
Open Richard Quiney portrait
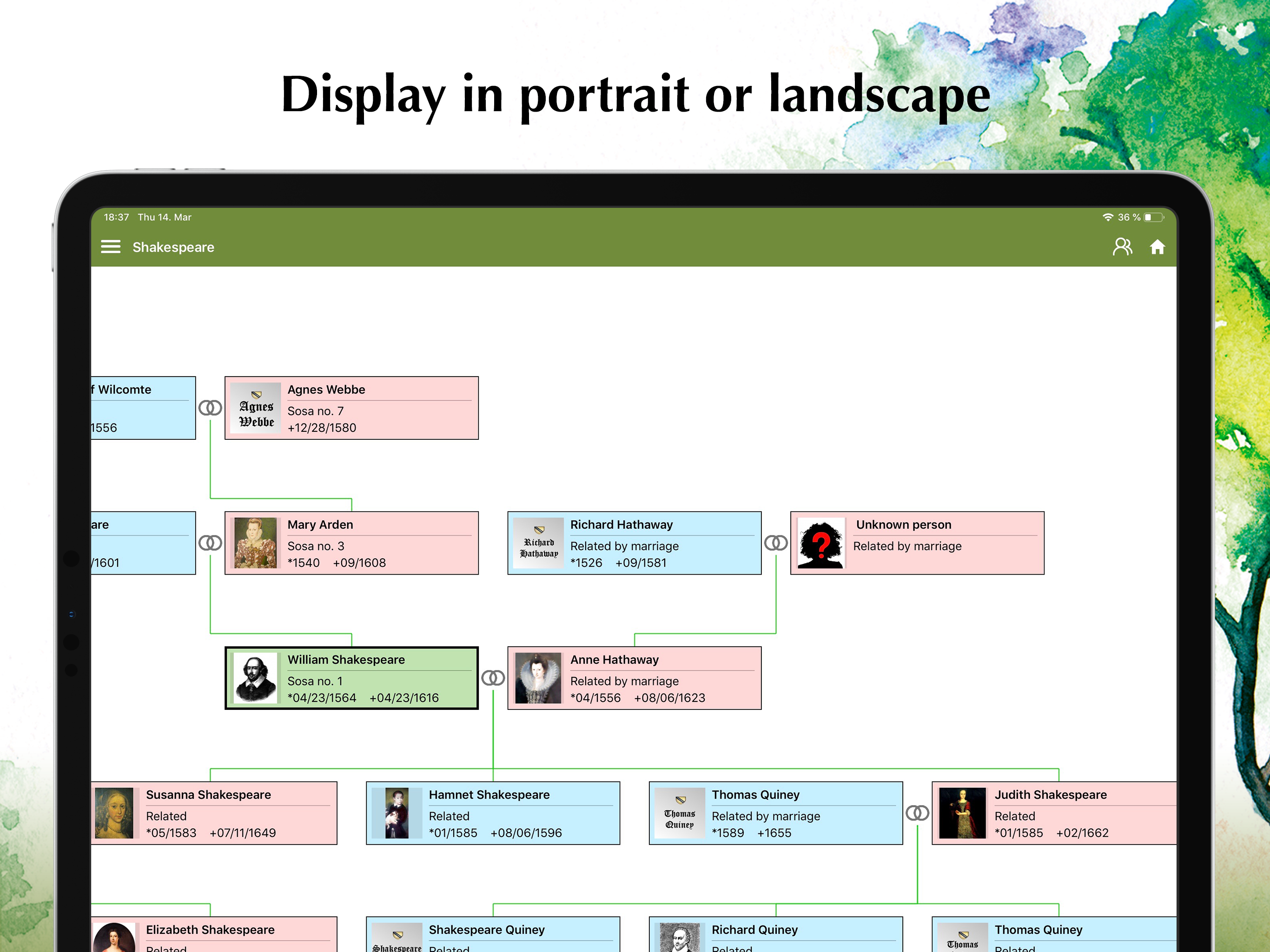tap(680, 937)
